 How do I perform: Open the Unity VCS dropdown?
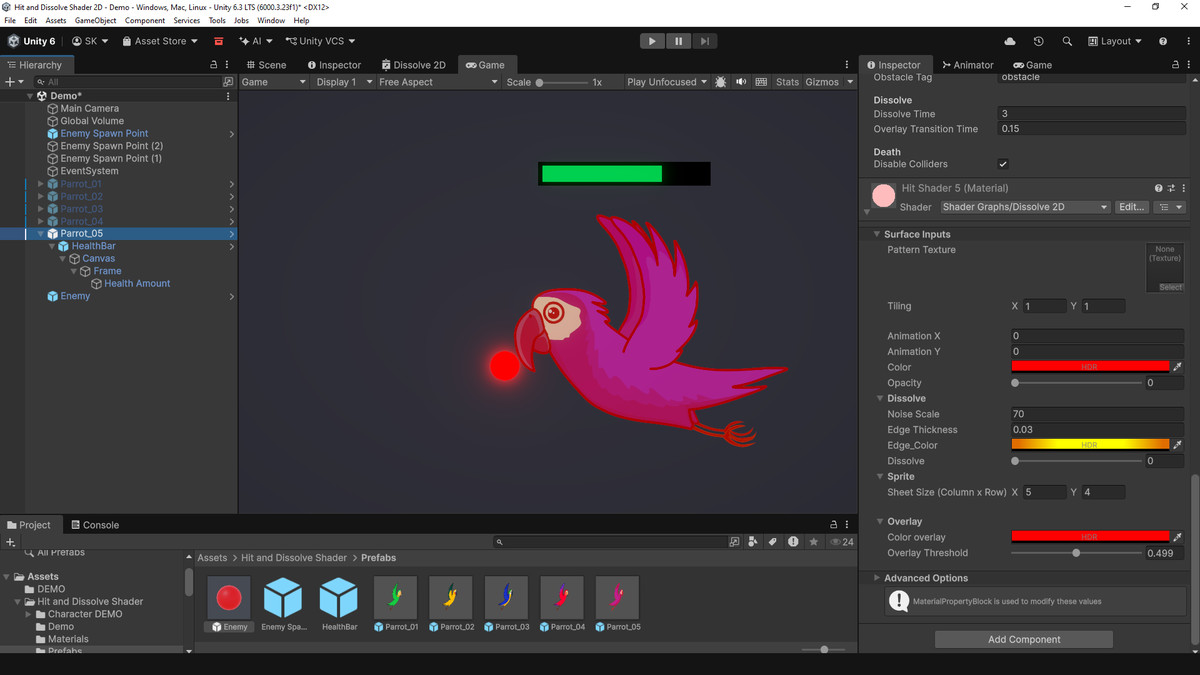pos(321,41)
